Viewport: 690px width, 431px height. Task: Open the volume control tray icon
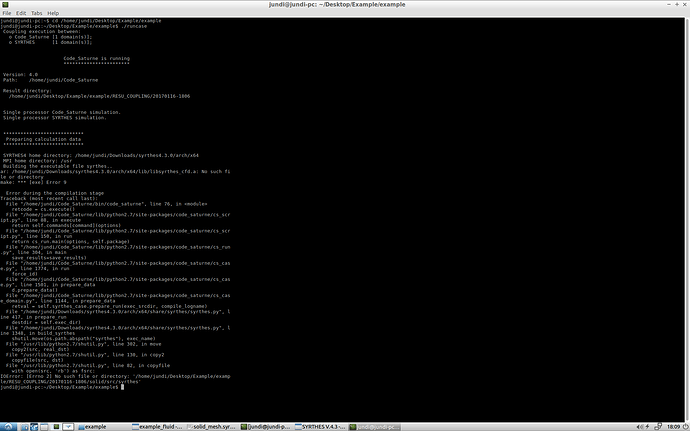click(x=641, y=427)
